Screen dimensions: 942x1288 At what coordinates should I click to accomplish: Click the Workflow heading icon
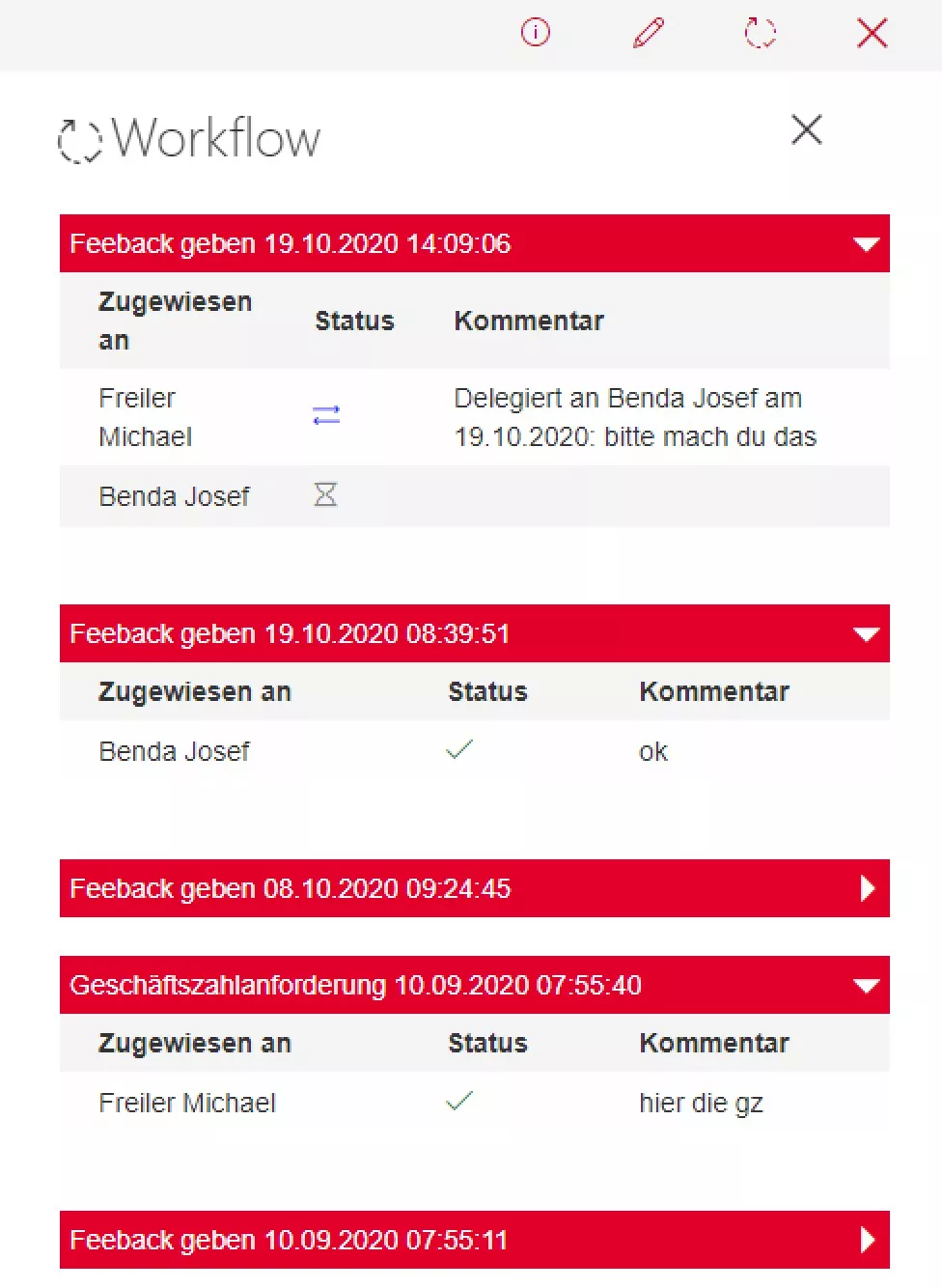[80, 140]
